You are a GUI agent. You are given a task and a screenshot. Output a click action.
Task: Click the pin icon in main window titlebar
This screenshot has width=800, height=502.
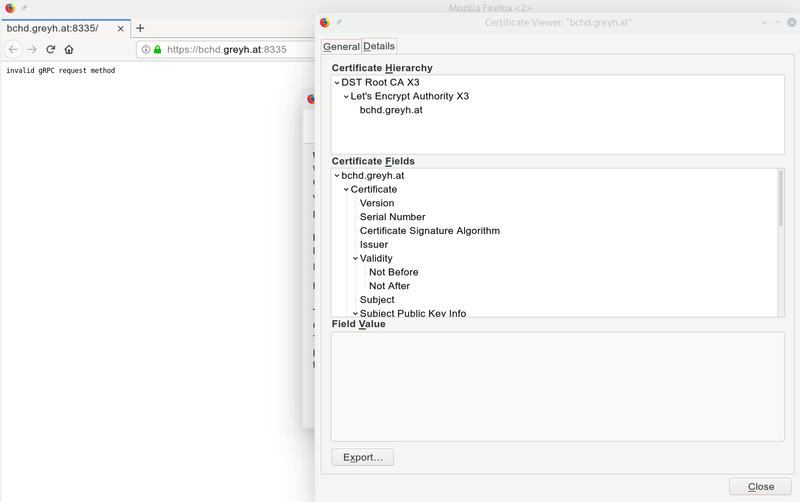tap(23, 8)
